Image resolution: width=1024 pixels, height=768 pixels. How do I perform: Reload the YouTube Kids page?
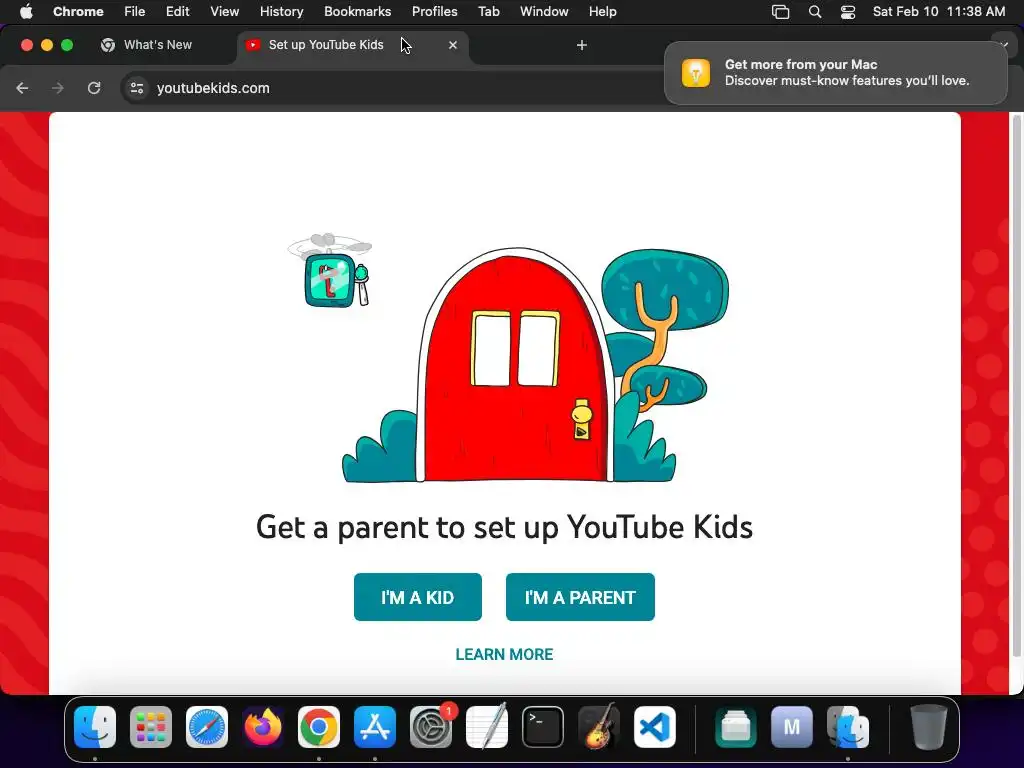point(94,88)
